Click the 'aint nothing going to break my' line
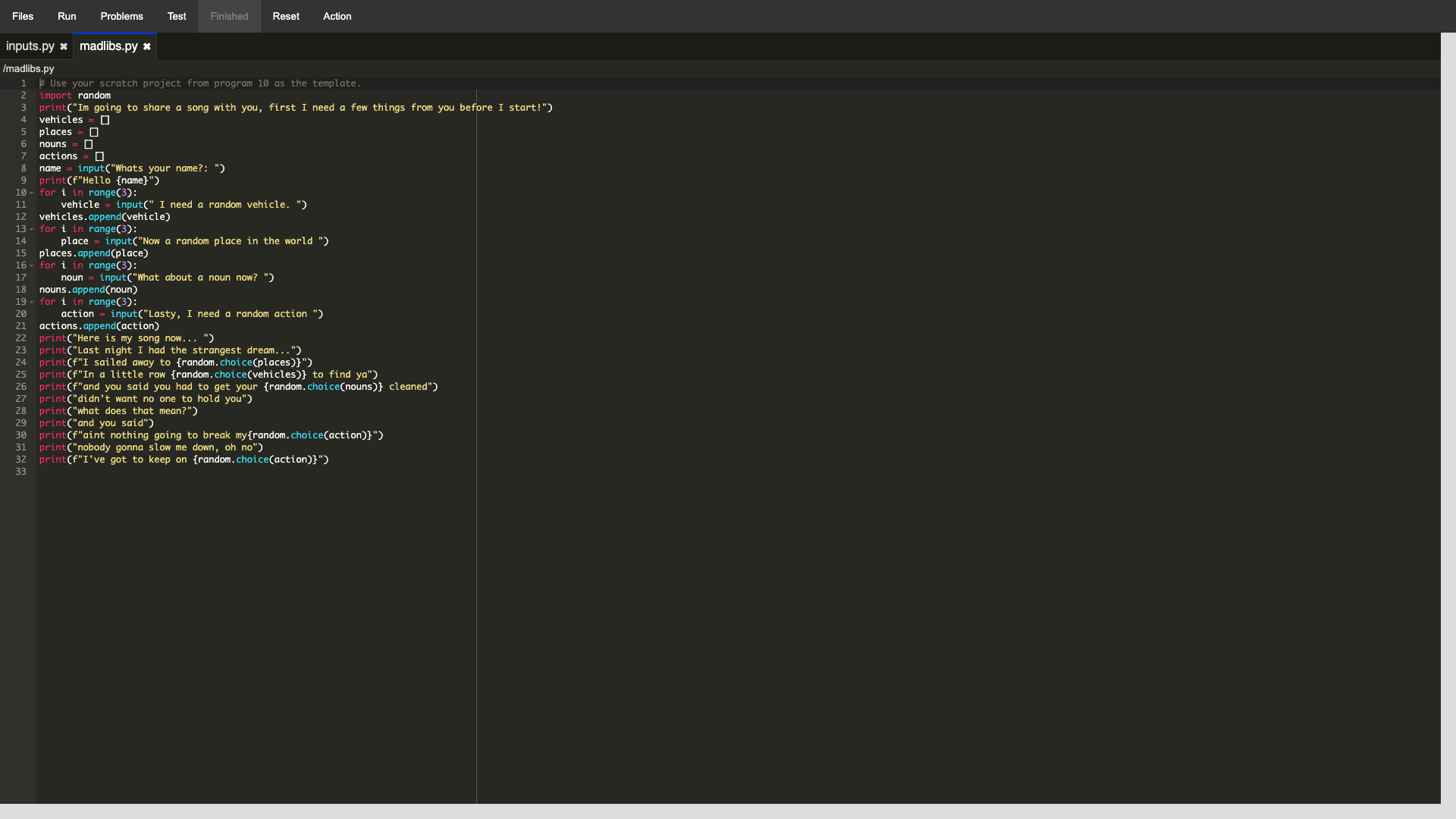 point(212,435)
